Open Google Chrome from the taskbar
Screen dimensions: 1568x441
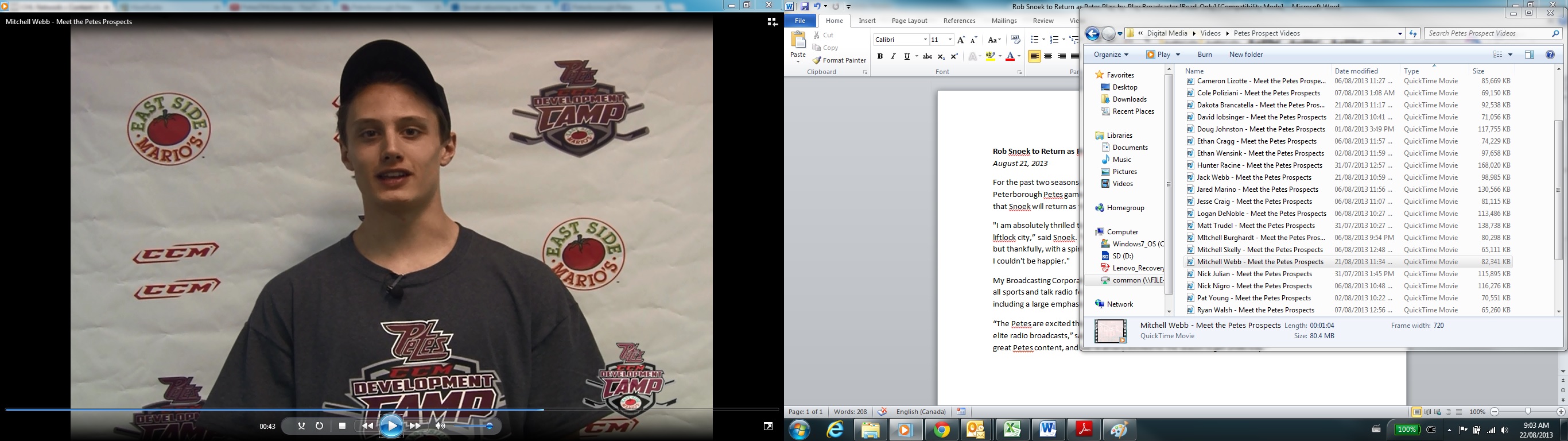(x=942, y=430)
